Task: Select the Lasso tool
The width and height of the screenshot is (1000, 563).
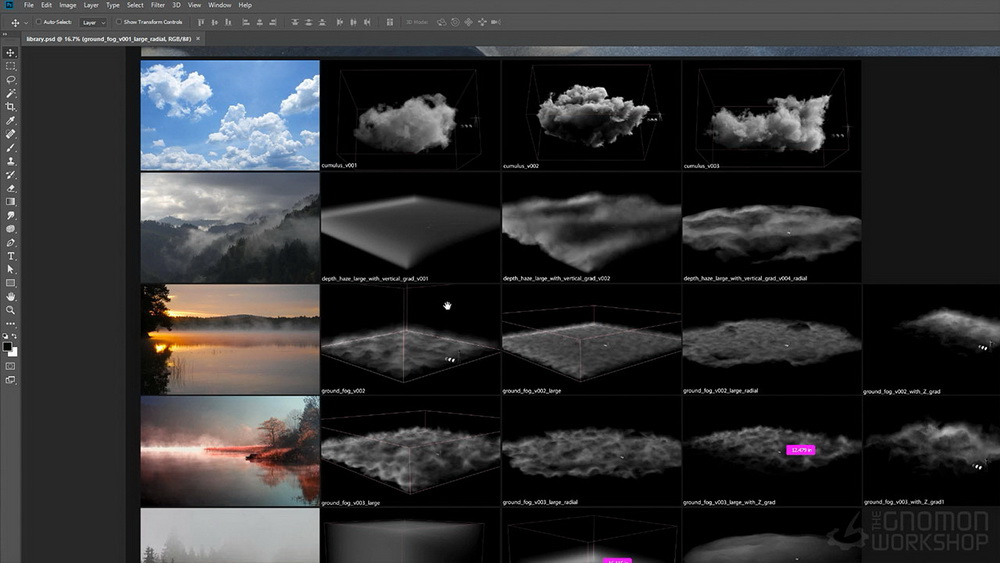Action: [11, 80]
